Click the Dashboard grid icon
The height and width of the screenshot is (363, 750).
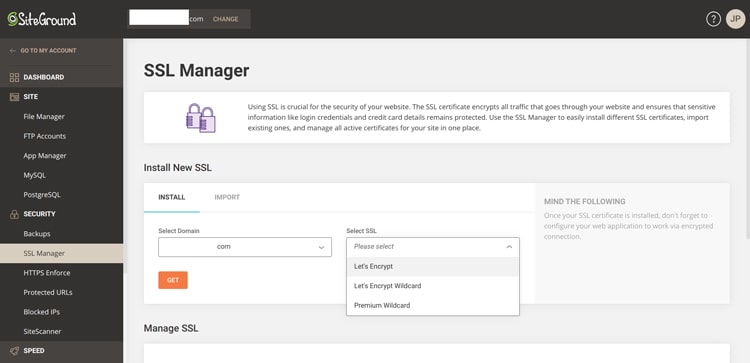(14, 77)
